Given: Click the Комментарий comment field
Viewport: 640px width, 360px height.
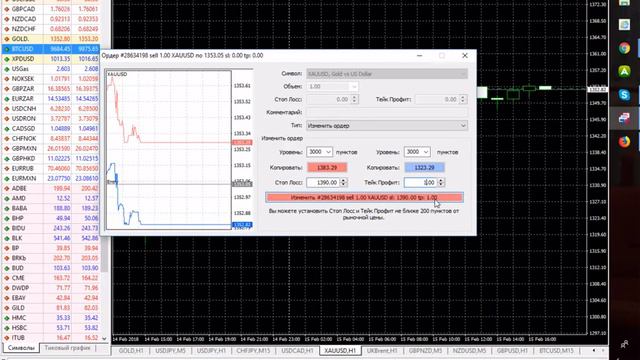Looking at the screenshot, I should [387, 112].
